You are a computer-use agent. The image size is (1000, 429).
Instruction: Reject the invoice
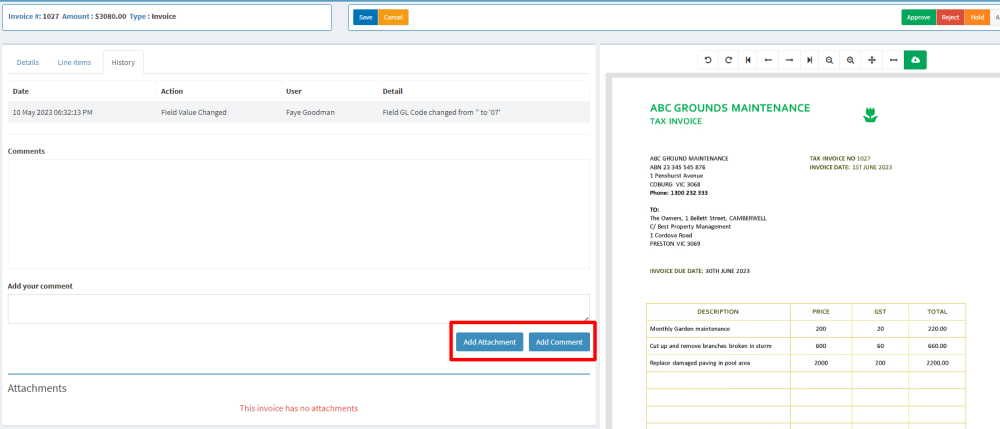[x=950, y=17]
